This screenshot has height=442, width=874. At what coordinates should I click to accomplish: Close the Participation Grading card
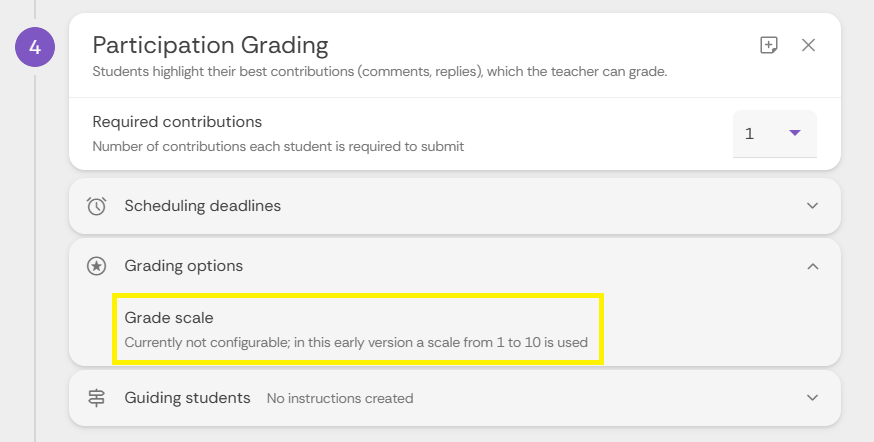coord(808,45)
